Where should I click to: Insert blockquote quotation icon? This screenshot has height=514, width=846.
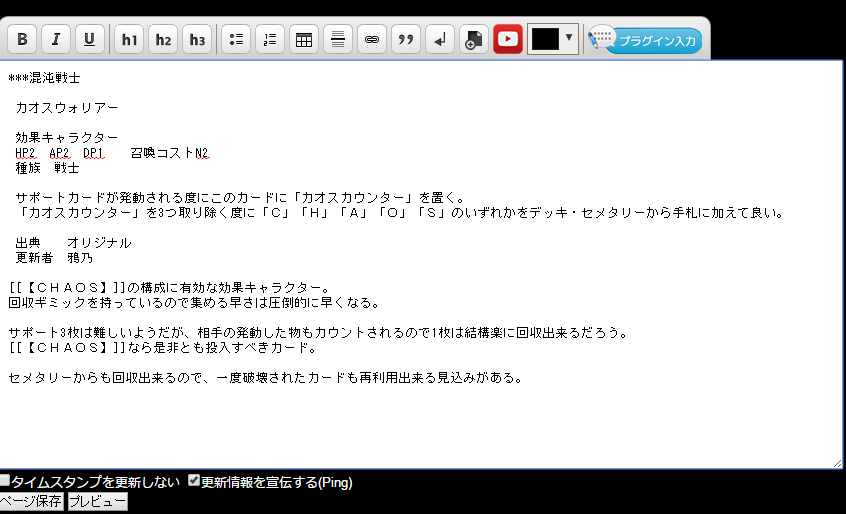click(406, 39)
